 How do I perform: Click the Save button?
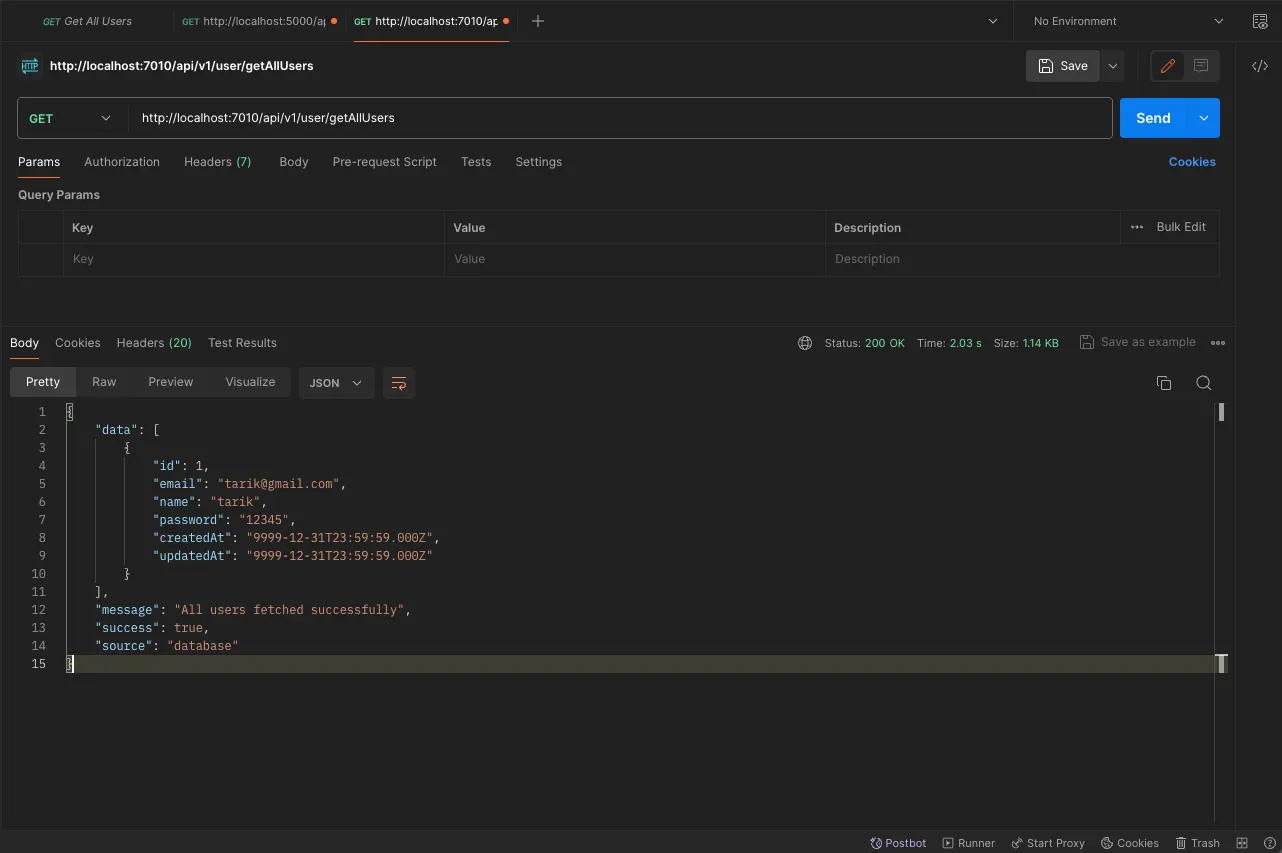pyautogui.click(x=1063, y=66)
